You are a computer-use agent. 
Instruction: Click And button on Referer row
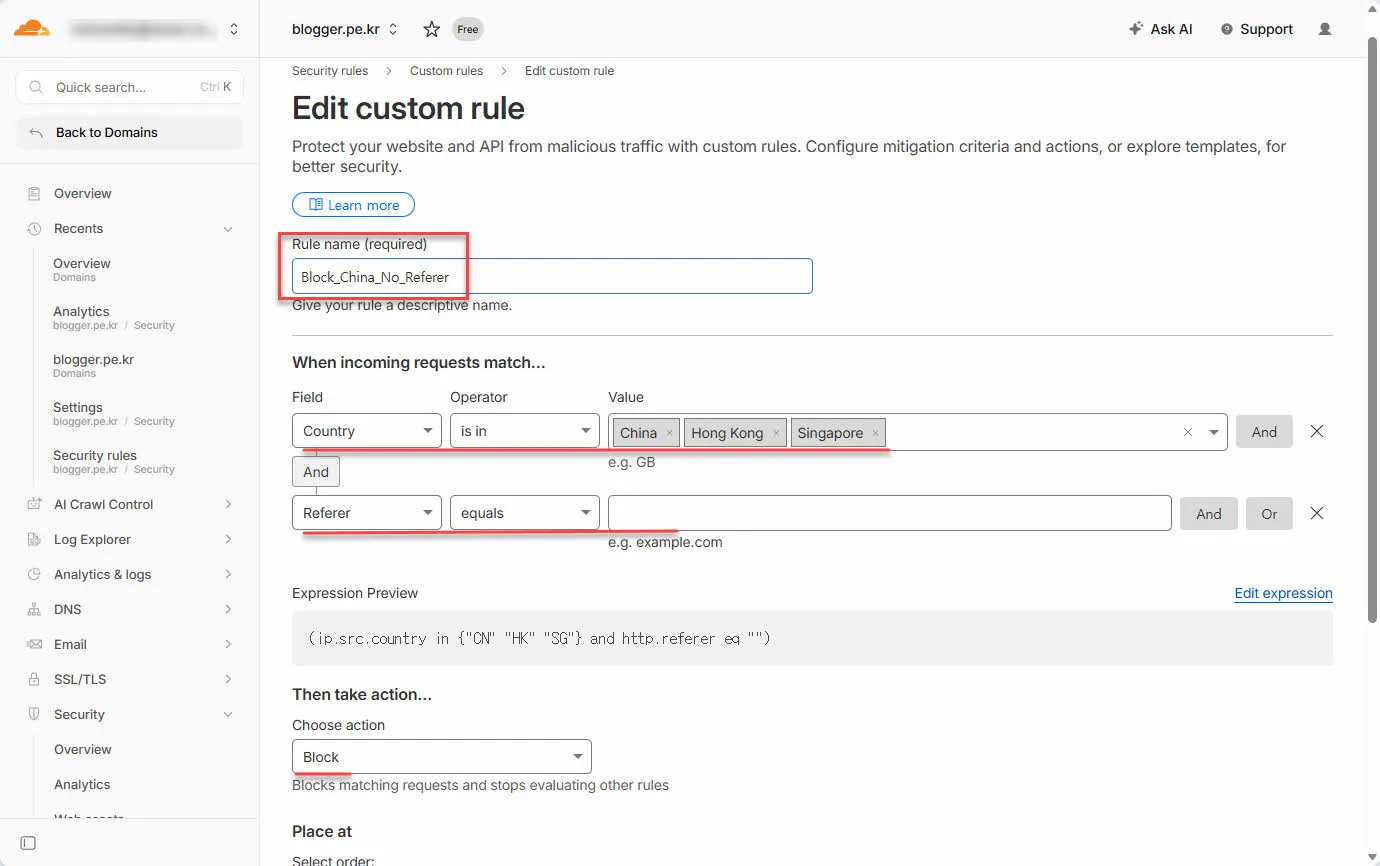(1209, 513)
